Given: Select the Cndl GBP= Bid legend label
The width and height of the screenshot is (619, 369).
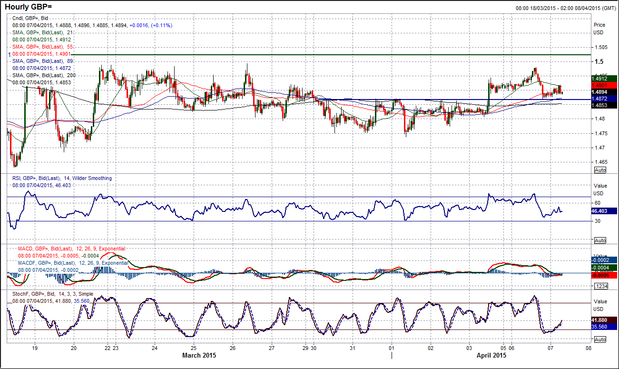Looking at the screenshot, I should (x=30, y=18).
